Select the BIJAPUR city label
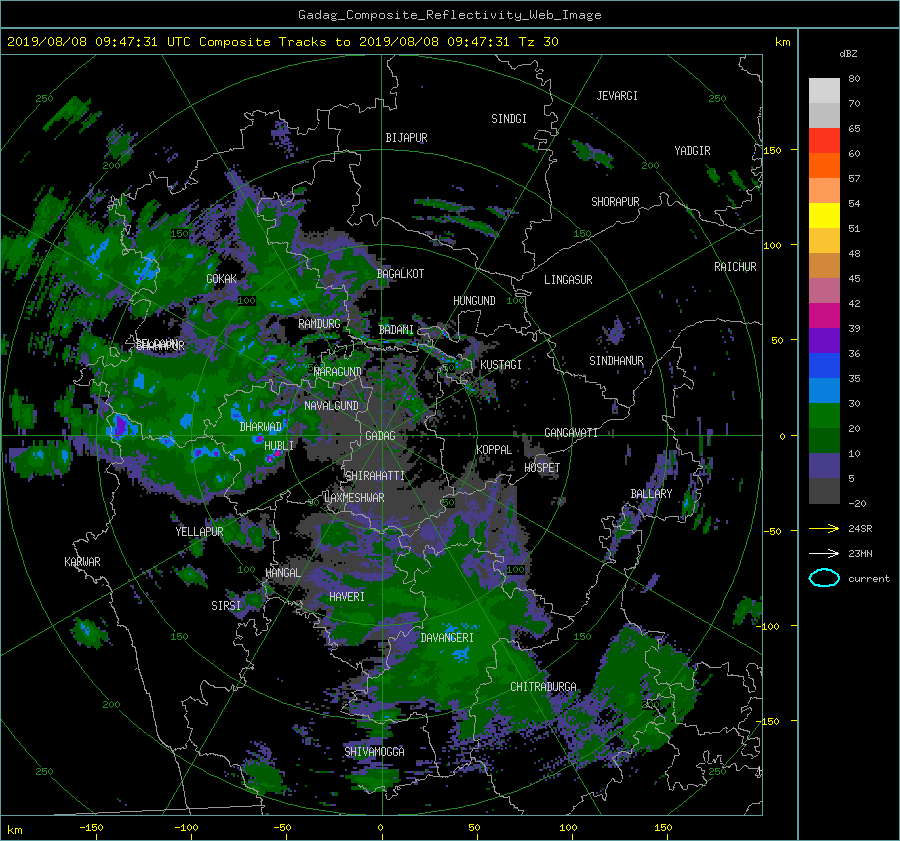Viewport: 900px width, 841px height. 406,138
